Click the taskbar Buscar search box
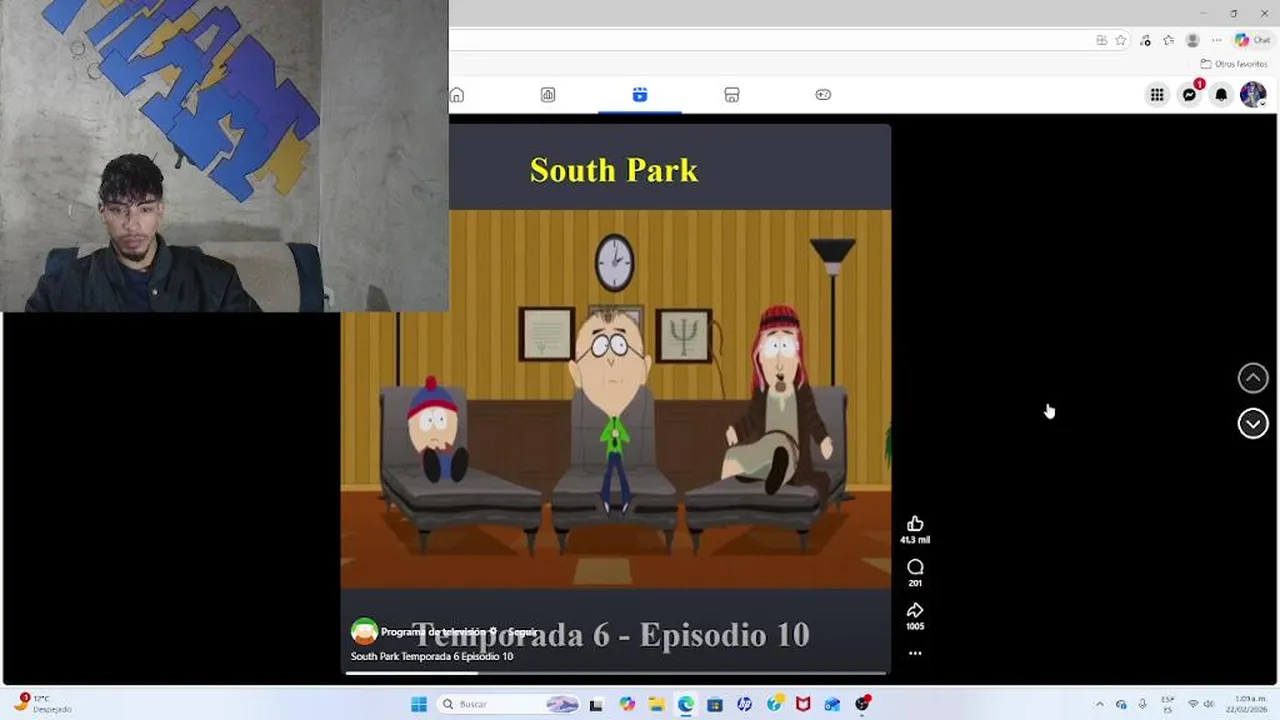The width and height of the screenshot is (1280, 720). tap(510, 704)
